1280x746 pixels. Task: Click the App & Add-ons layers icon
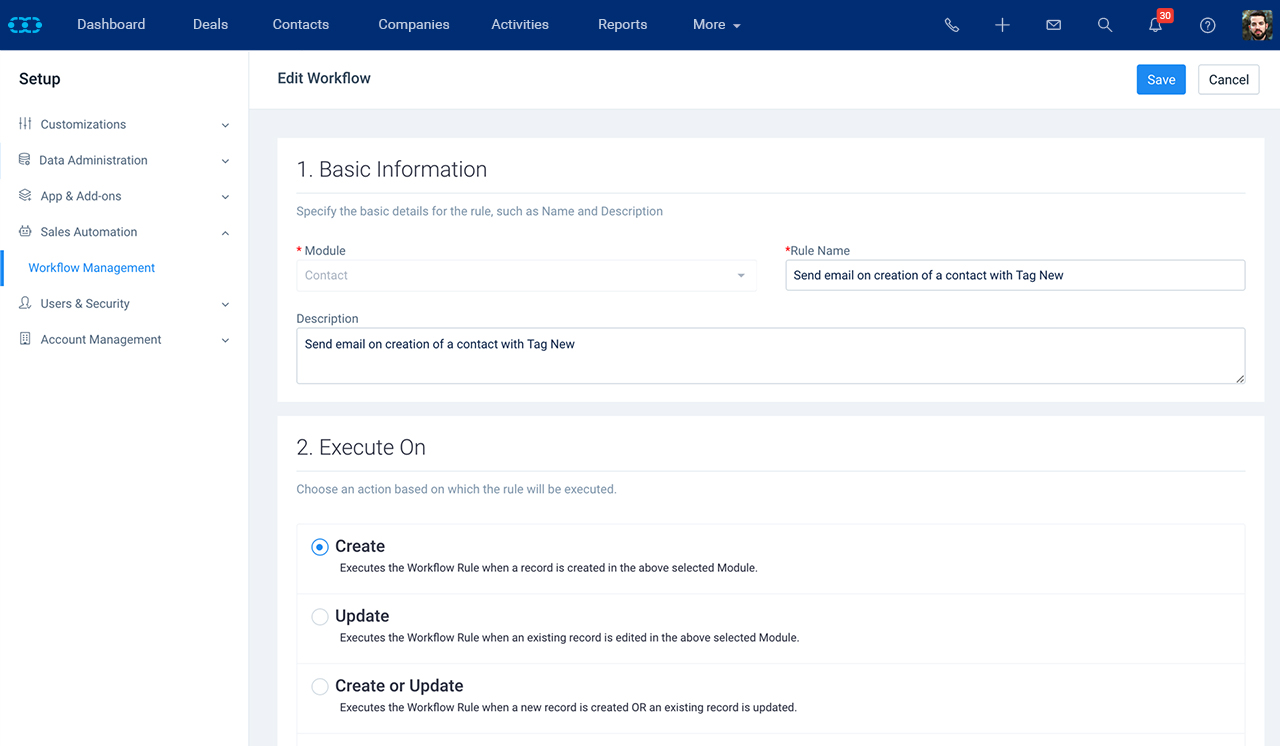pos(25,196)
